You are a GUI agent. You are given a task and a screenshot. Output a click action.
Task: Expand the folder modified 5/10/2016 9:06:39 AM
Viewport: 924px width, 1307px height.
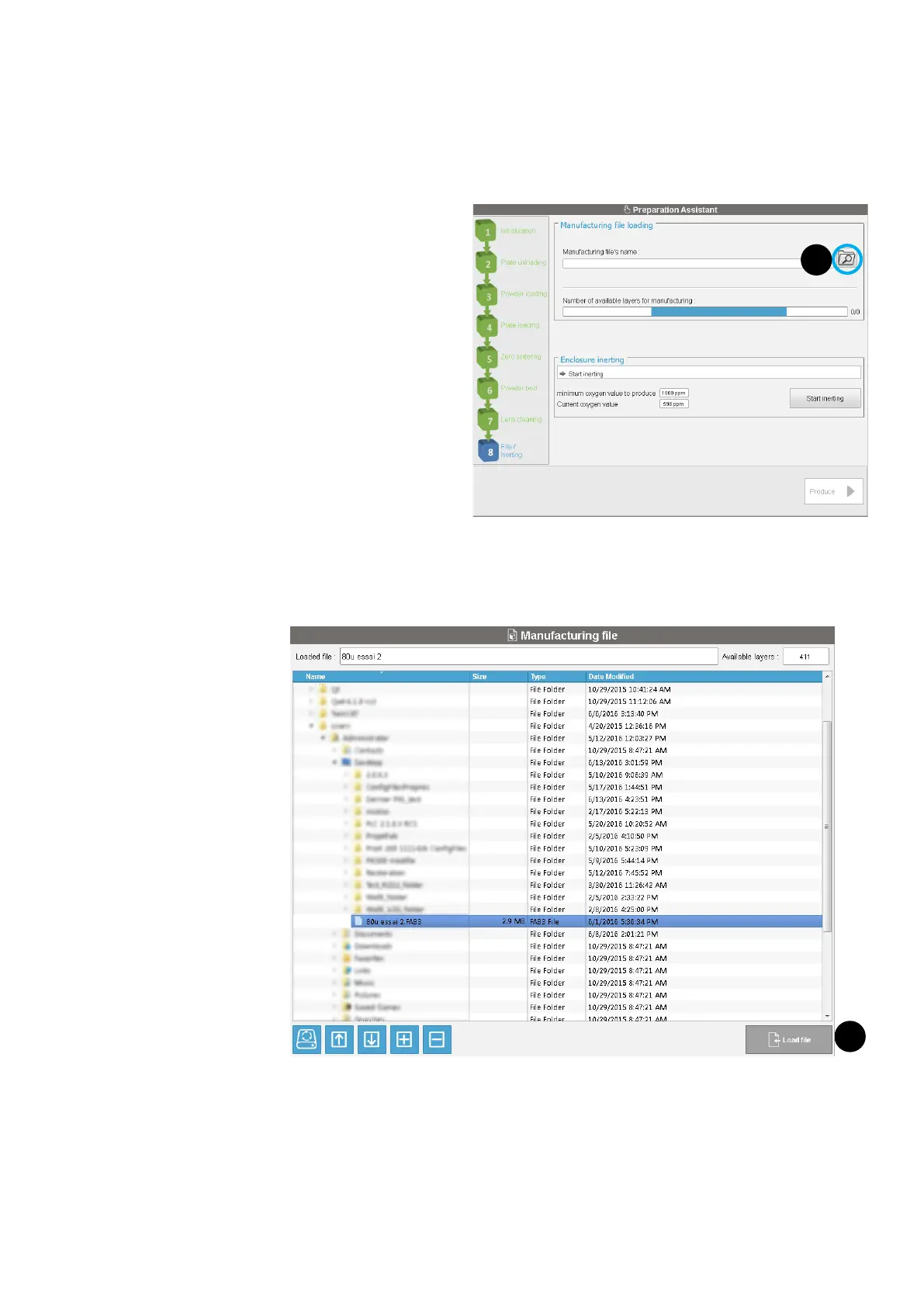point(347,775)
